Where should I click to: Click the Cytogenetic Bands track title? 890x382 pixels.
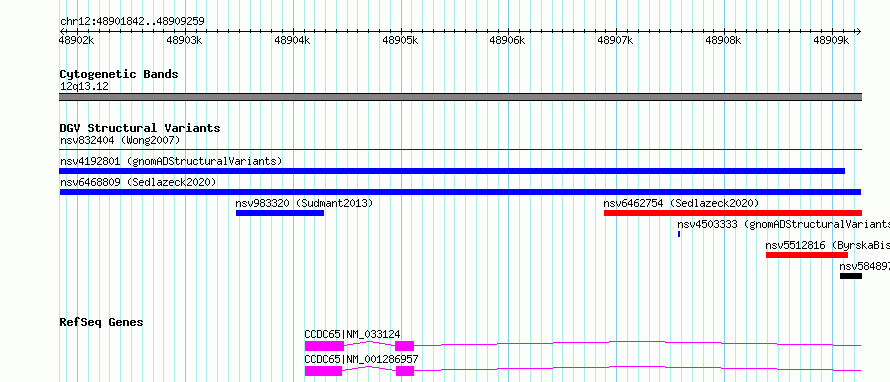point(119,74)
